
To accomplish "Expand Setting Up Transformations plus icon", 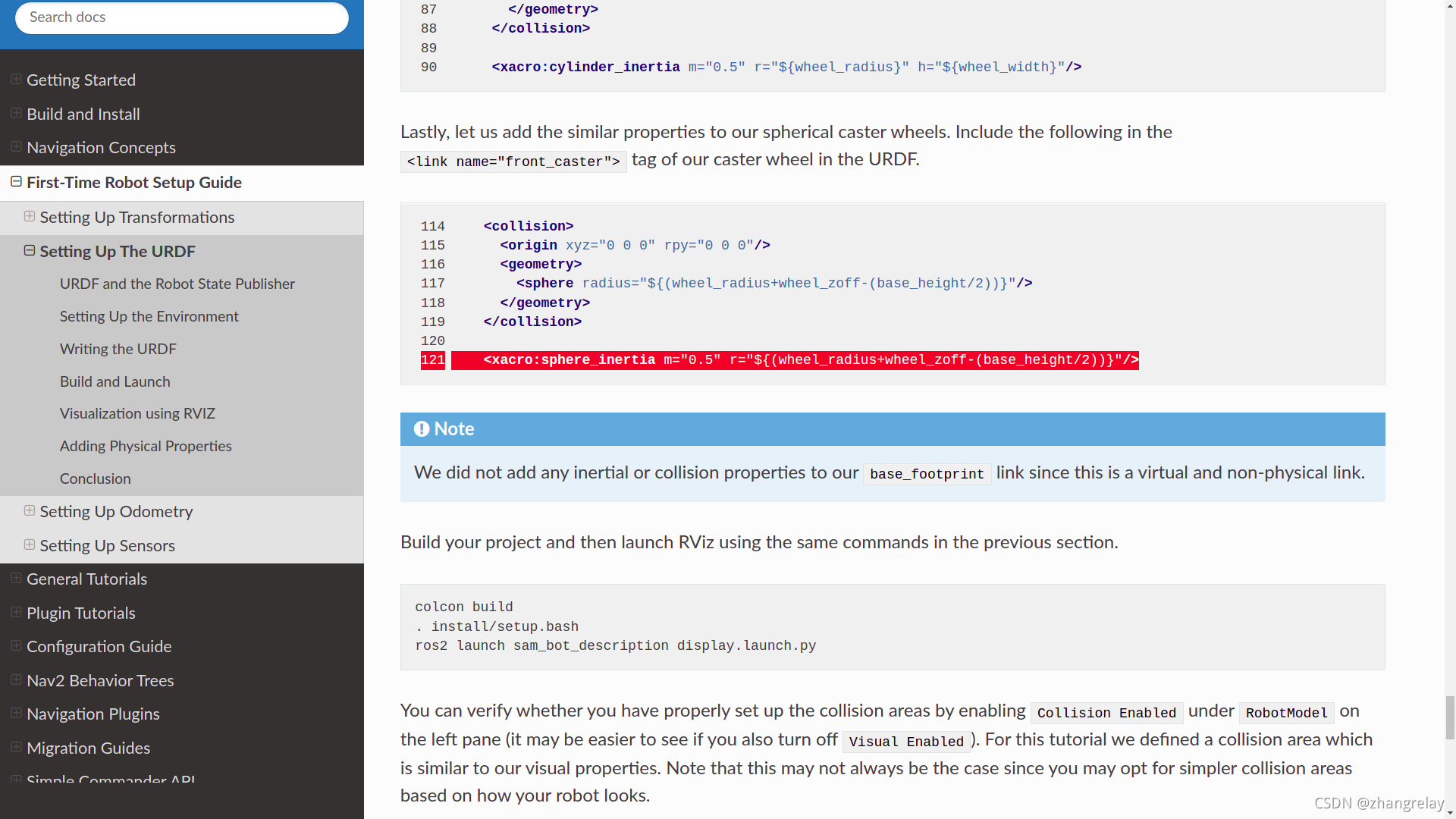I will point(30,216).
